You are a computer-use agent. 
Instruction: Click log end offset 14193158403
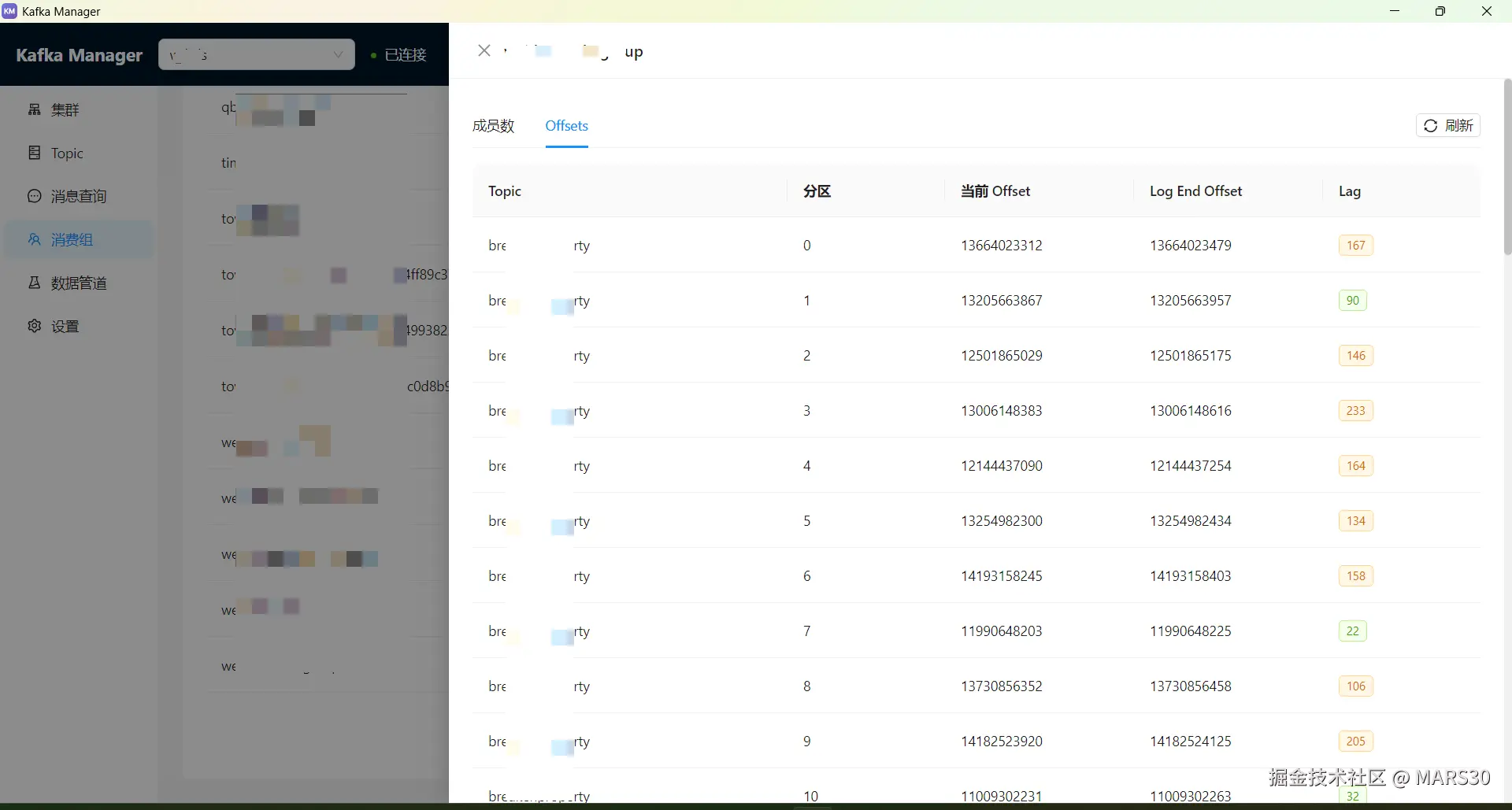tap(1191, 576)
